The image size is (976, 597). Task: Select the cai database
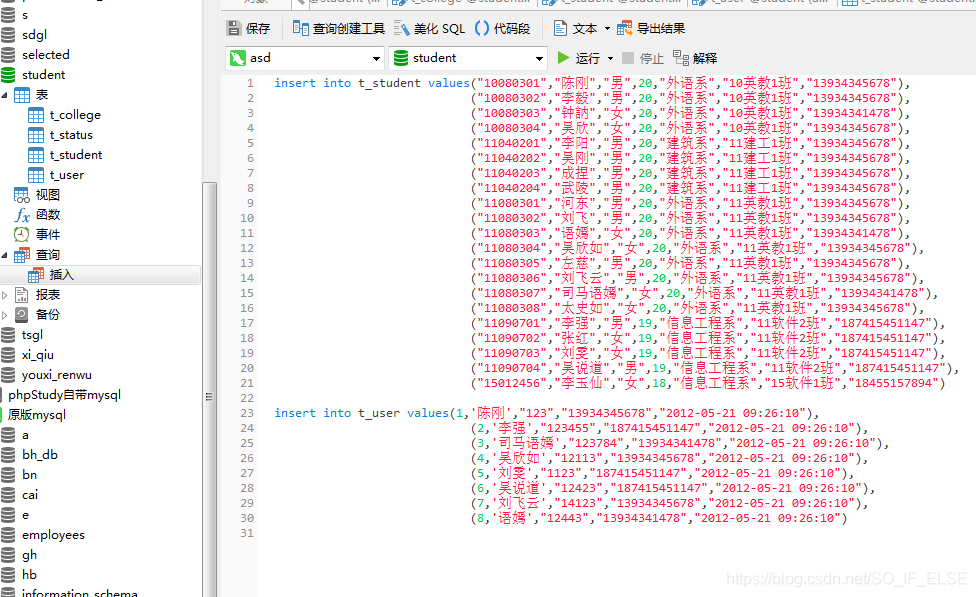click(29, 495)
